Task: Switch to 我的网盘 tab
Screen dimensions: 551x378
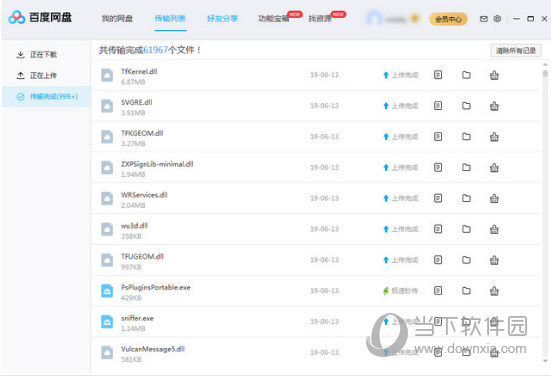Action: pyautogui.click(x=117, y=18)
